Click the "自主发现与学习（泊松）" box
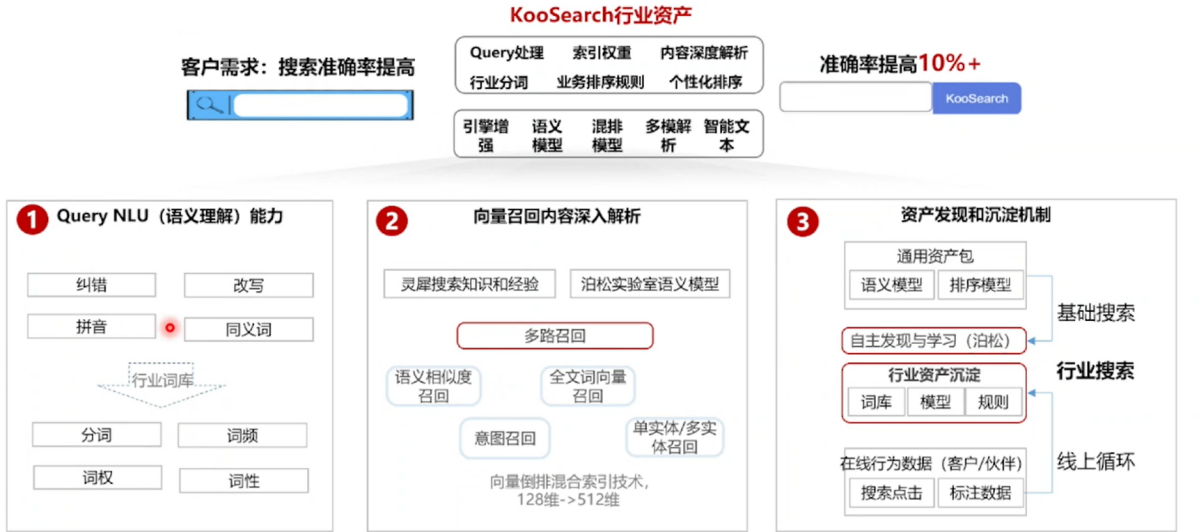 [935, 341]
